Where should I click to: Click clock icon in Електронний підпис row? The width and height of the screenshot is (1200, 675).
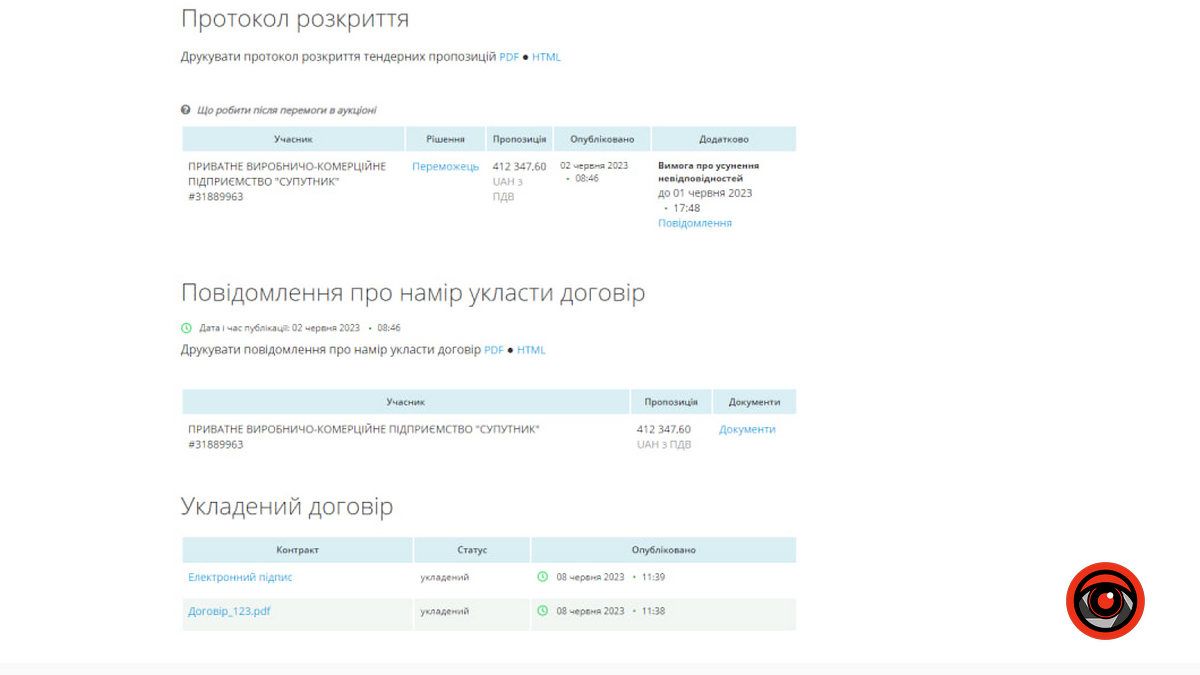click(543, 577)
